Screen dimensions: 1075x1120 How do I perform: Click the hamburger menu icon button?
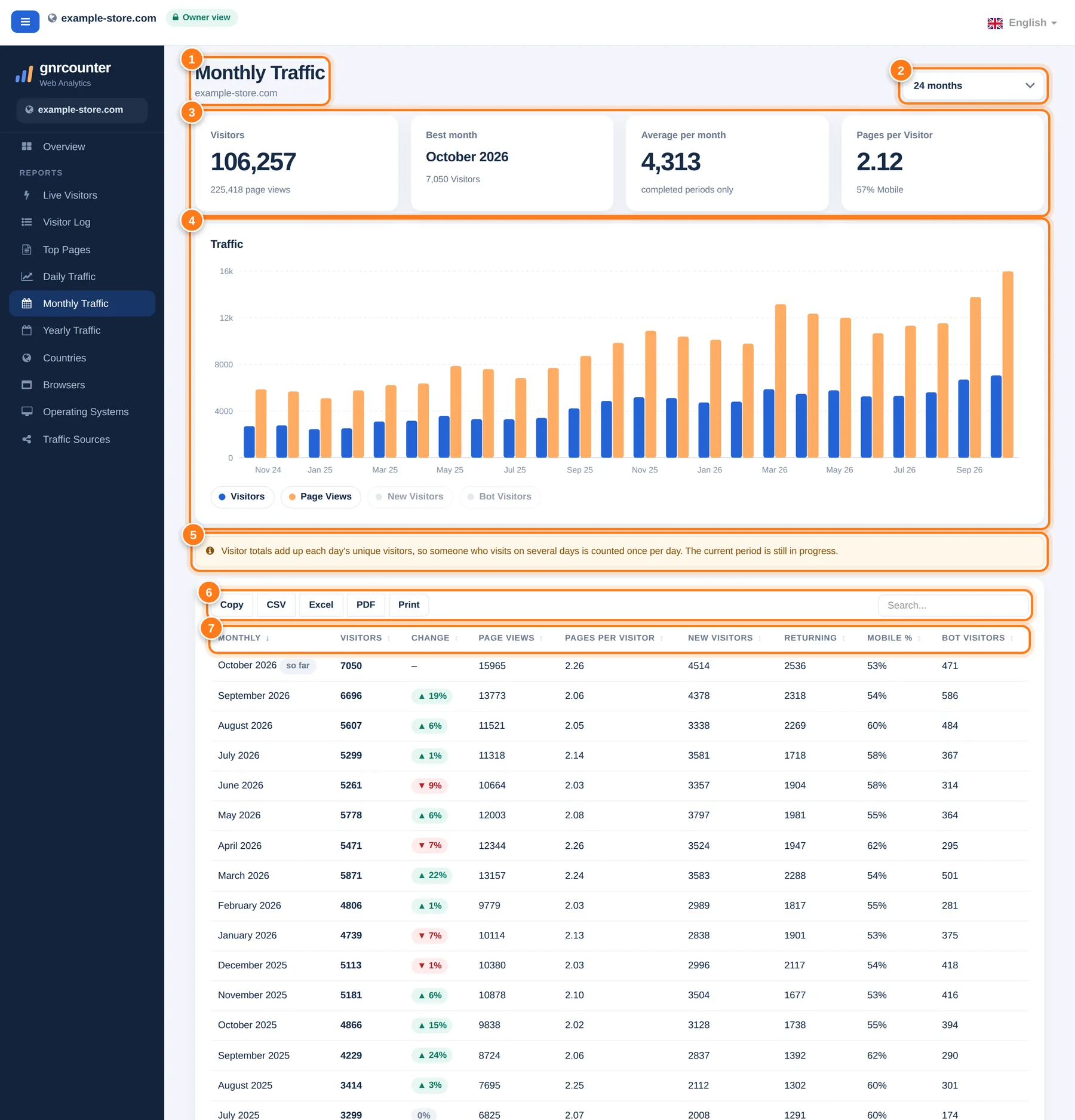coord(25,22)
